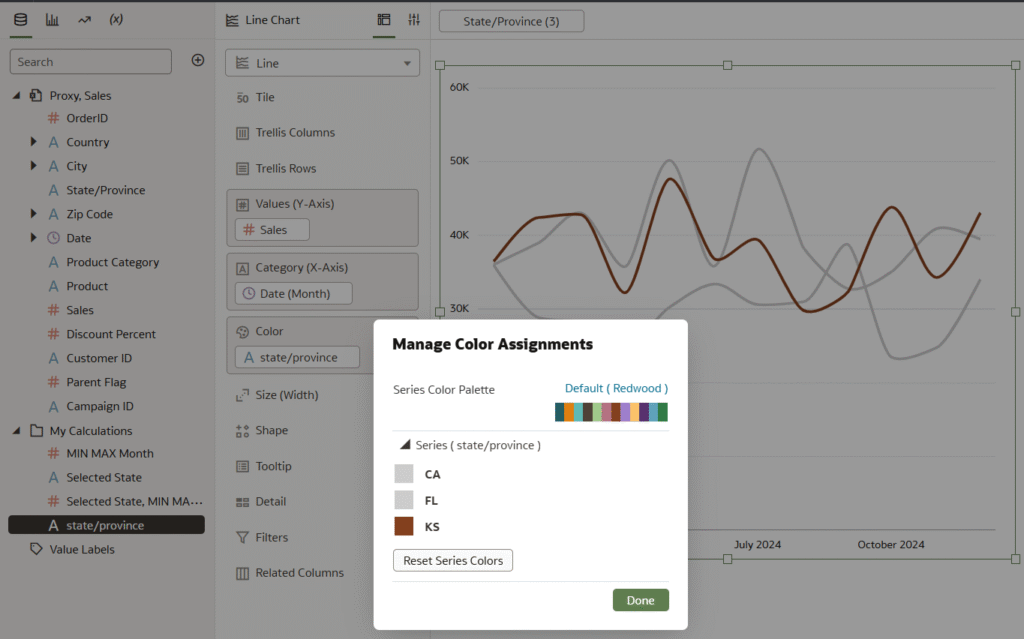Select Sales in the data tree
This screenshot has height=639, width=1024.
[x=80, y=310]
